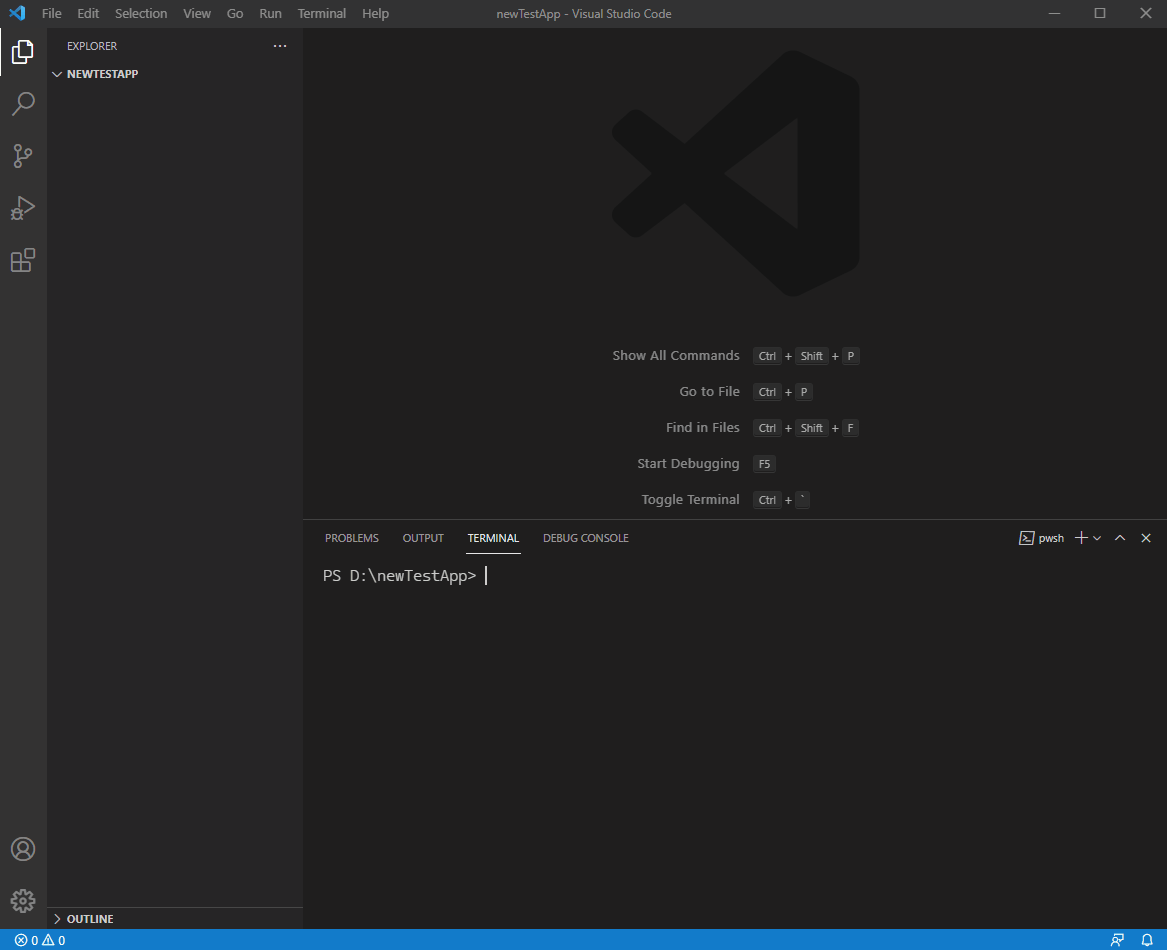
Task: Click the Go to File hint text
Action: click(709, 392)
